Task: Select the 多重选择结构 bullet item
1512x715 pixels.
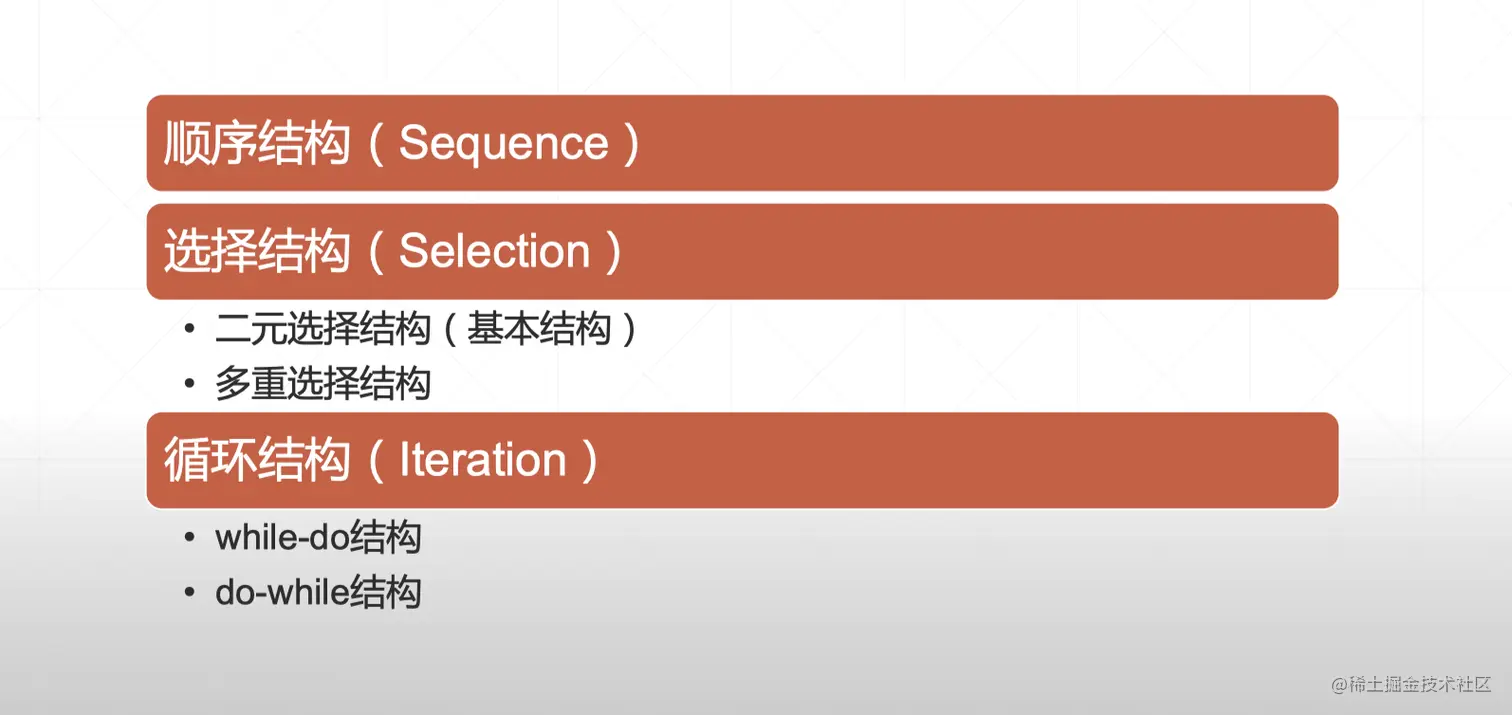Action: [x=323, y=384]
